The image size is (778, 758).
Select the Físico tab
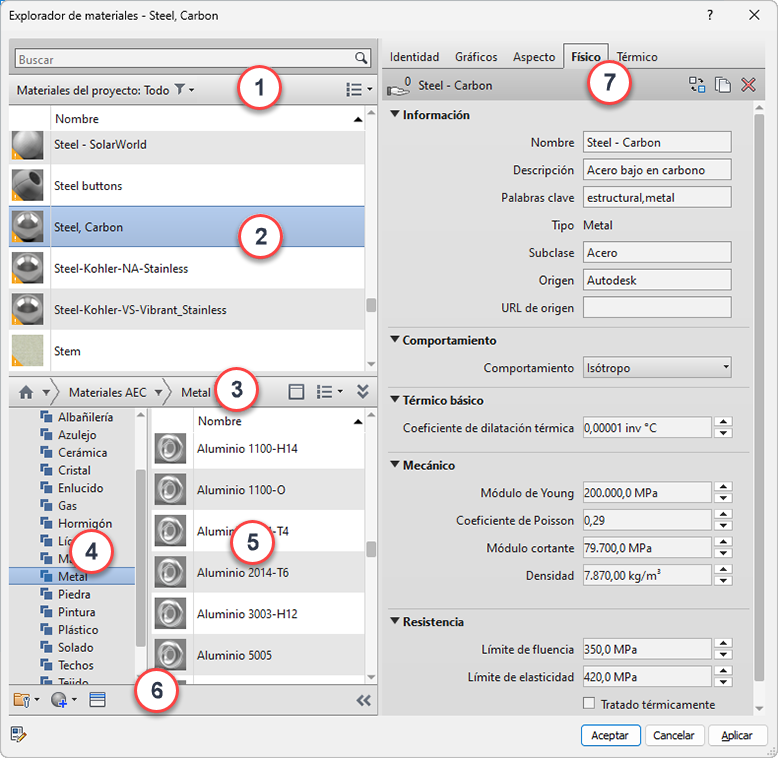(585, 57)
